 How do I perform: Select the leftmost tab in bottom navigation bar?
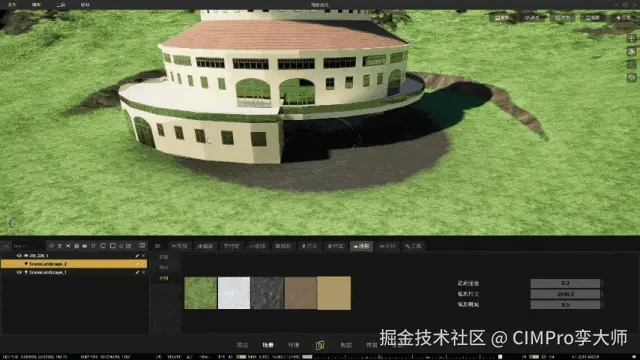(x=242, y=345)
